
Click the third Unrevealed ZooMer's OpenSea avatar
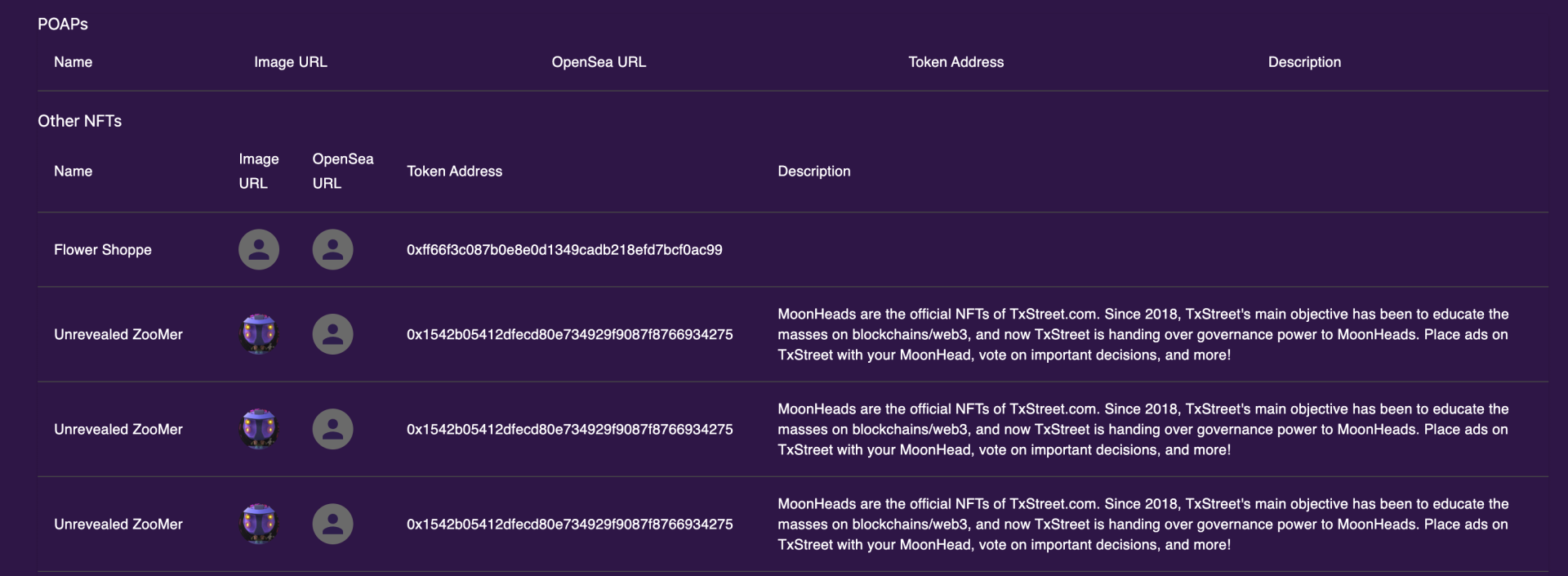click(332, 524)
